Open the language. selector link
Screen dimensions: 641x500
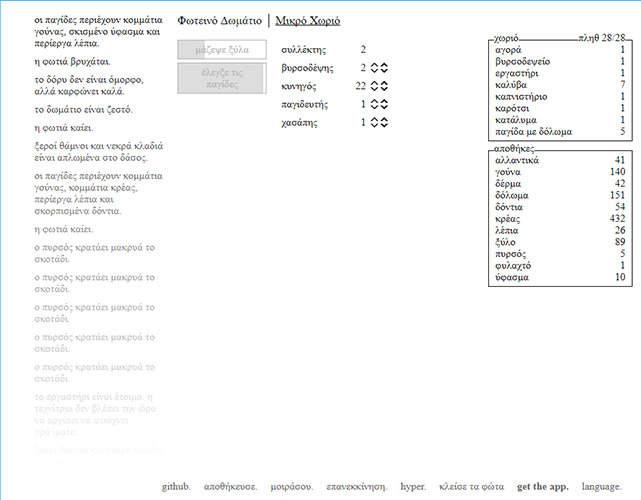point(601,487)
